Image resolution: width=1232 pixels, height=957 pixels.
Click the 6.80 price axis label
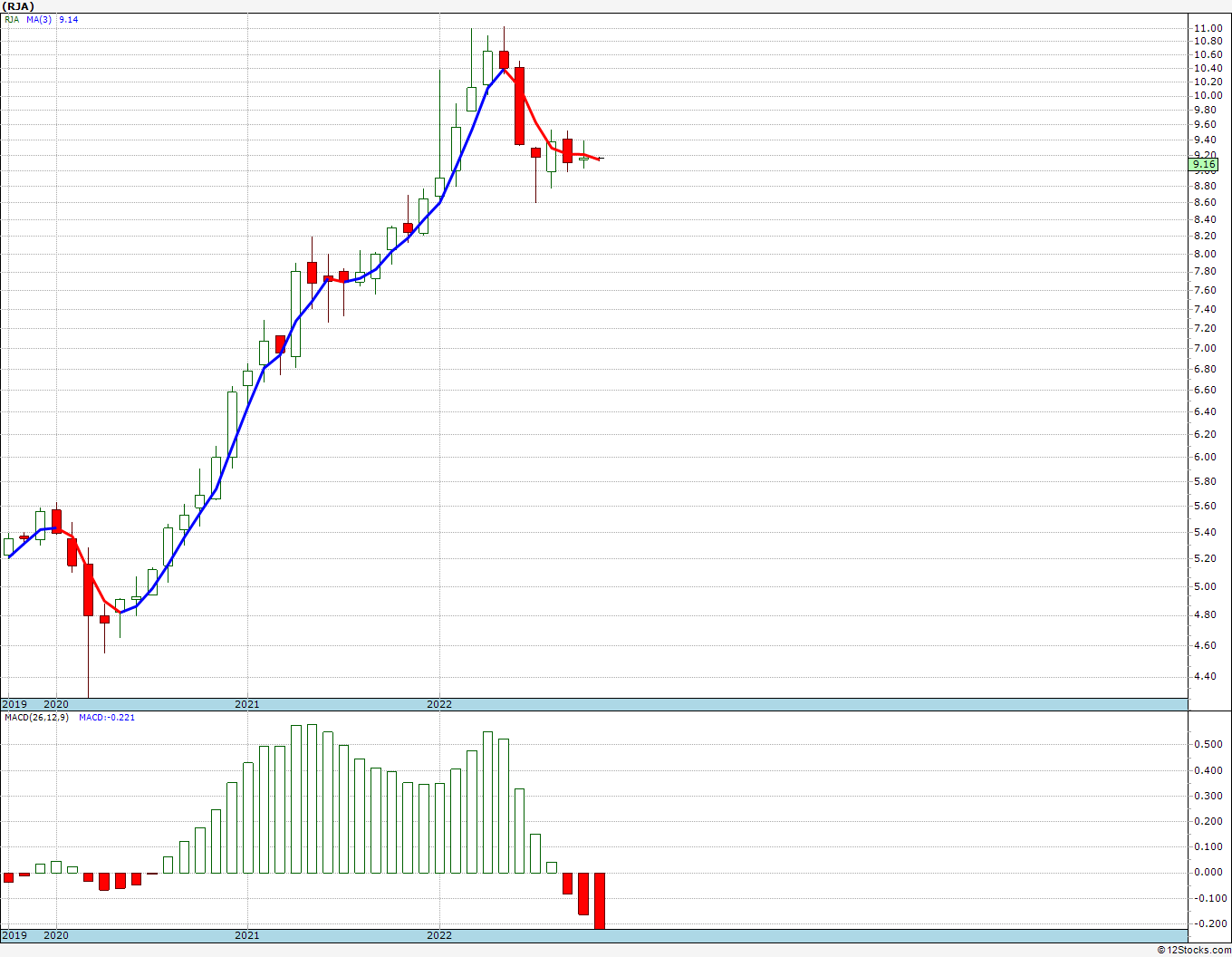tap(1206, 369)
